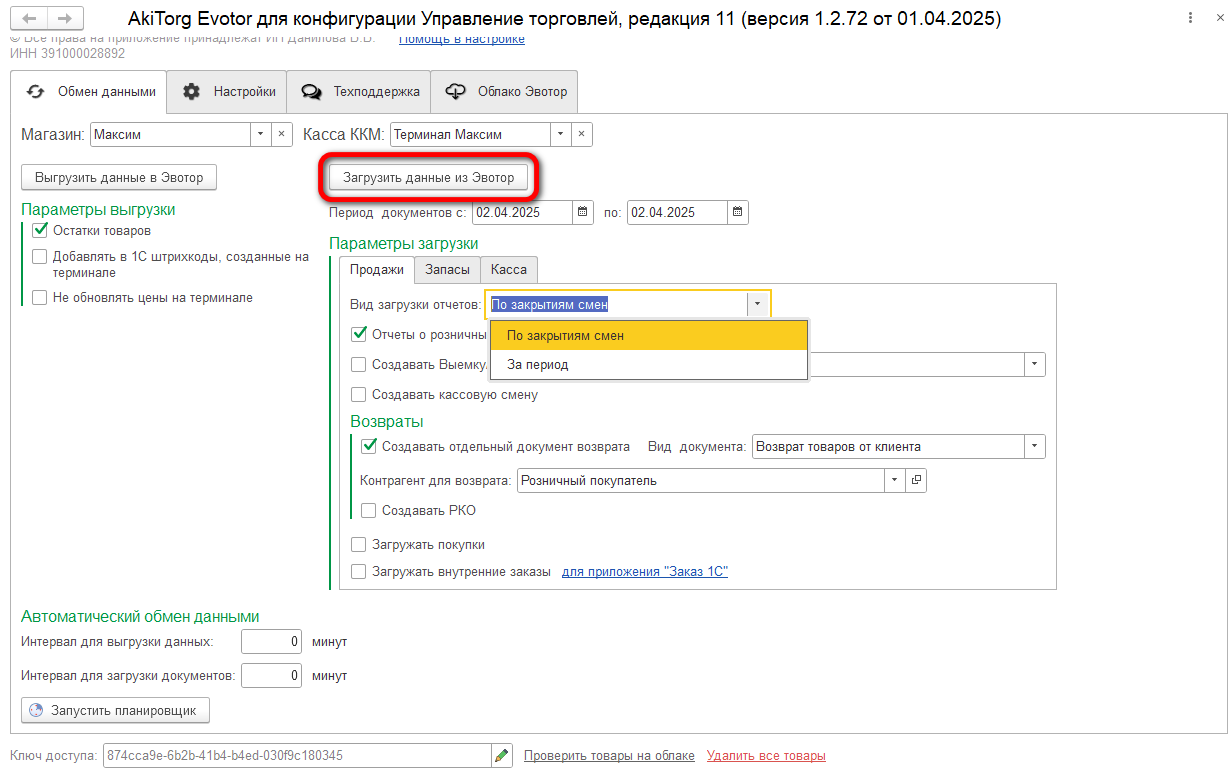Expand Контрагент для возврата dropdown arrow
Screen dimensions: 1232x774
[895, 481]
